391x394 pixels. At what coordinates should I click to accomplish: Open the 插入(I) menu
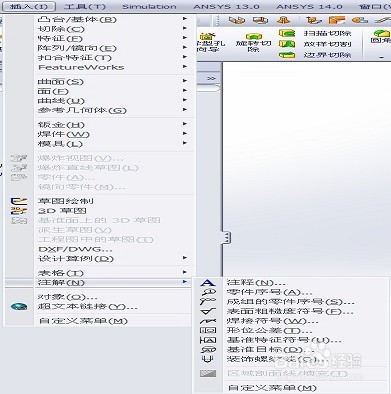pos(29,6)
